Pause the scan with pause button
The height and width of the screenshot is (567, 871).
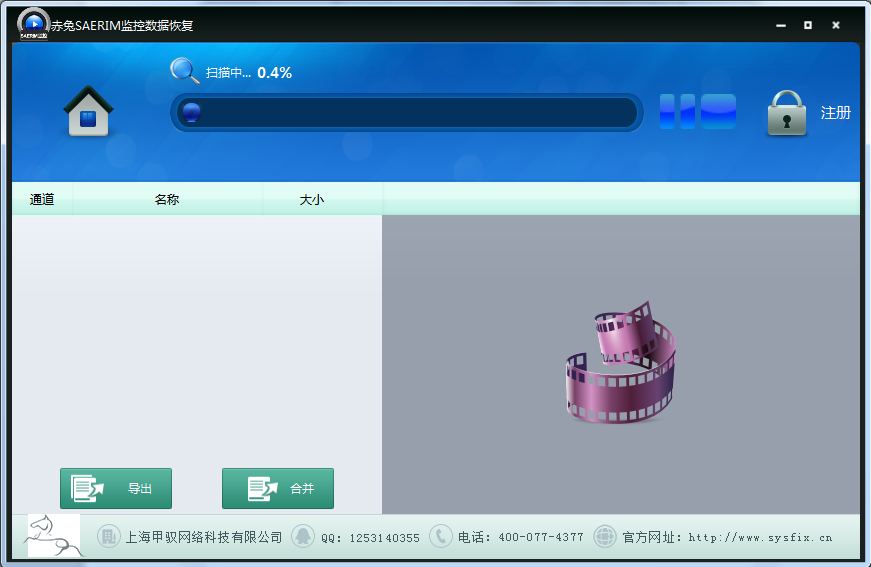[x=677, y=111]
